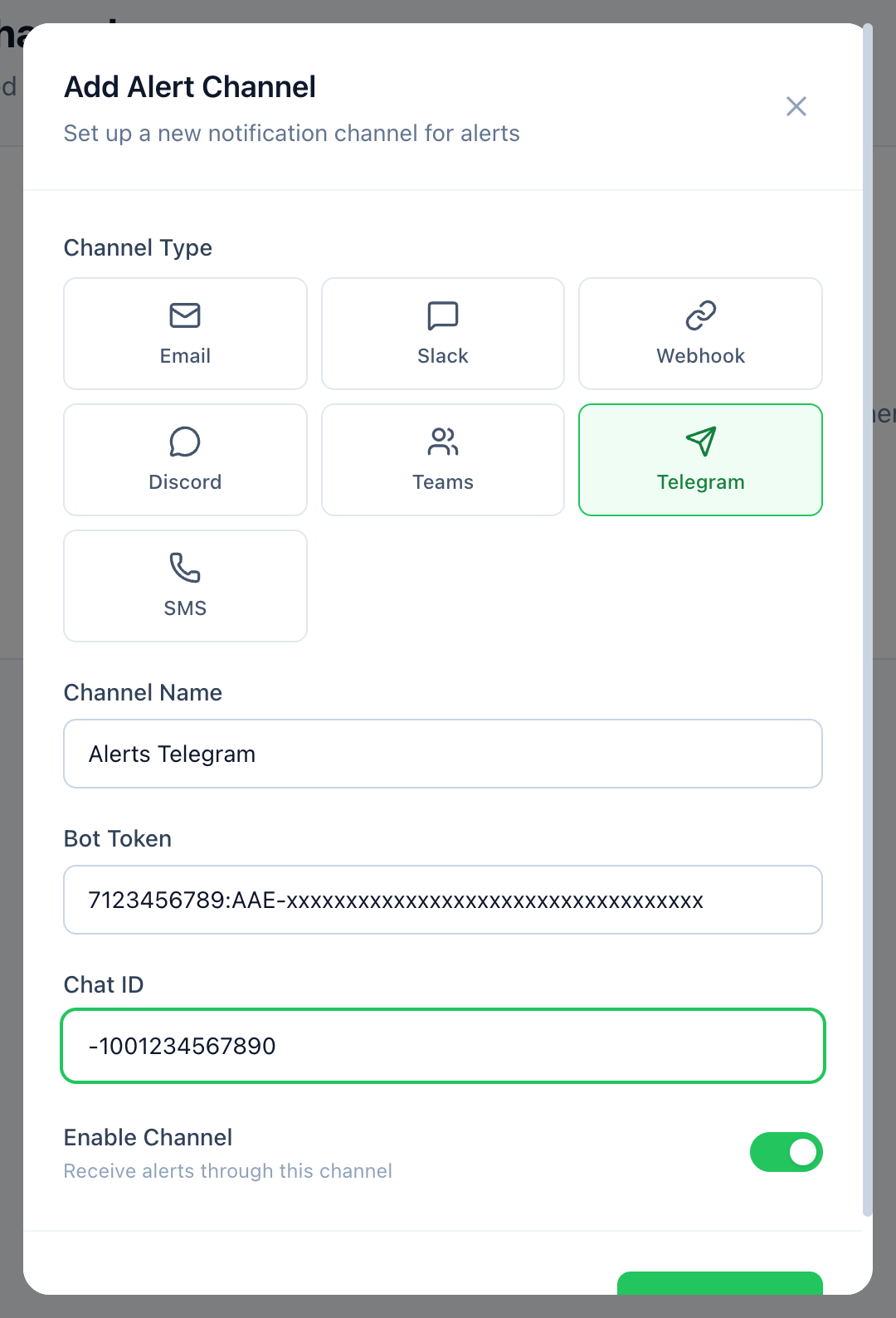Select the SMS channel type
896x1318 pixels.
pos(185,586)
